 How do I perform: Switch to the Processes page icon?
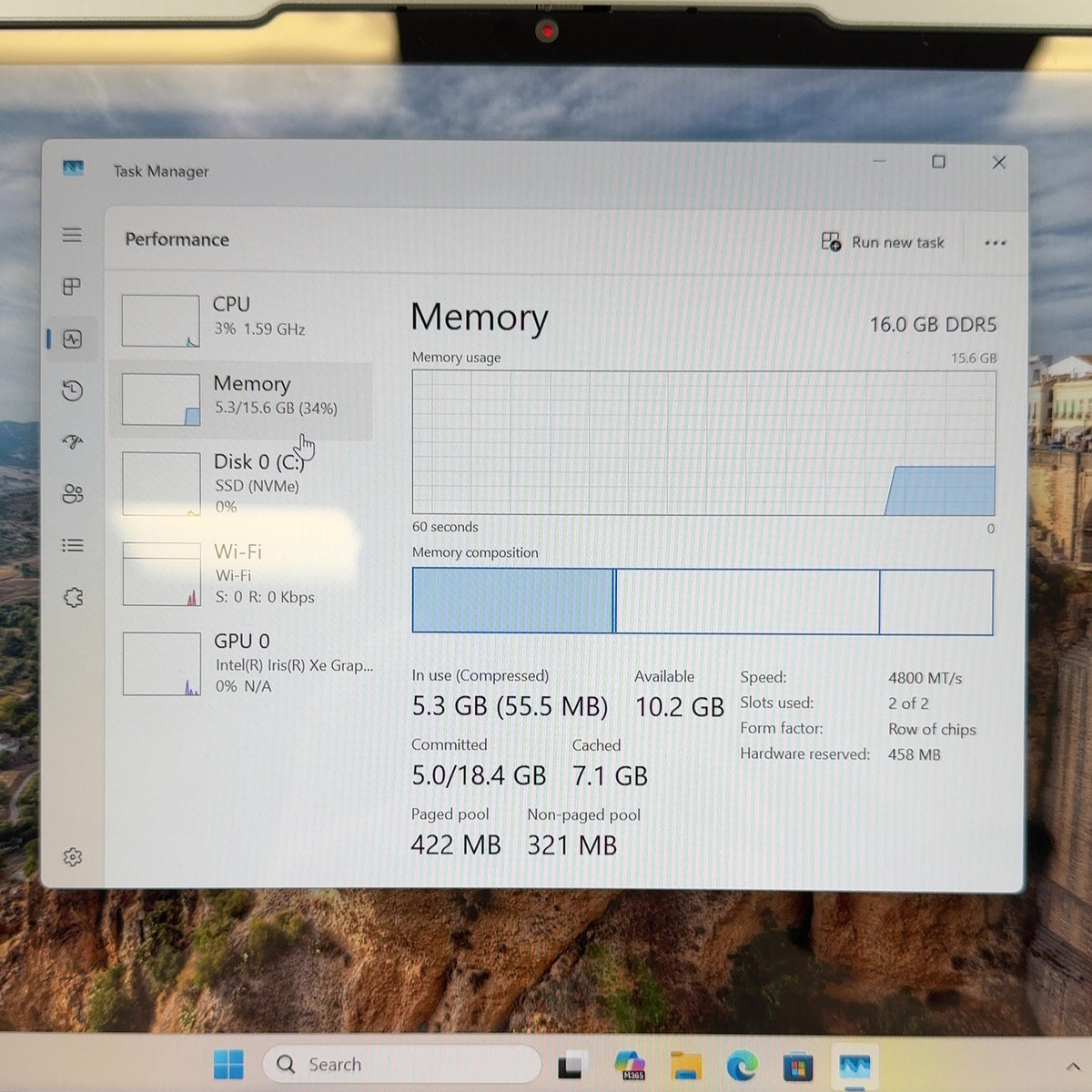(x=72, y=287)
